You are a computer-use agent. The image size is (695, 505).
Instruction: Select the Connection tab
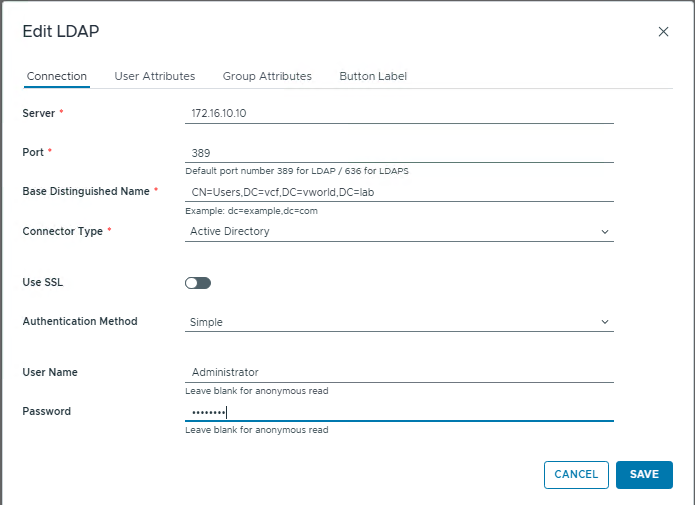pyautogui.click(x=56, y=76)
